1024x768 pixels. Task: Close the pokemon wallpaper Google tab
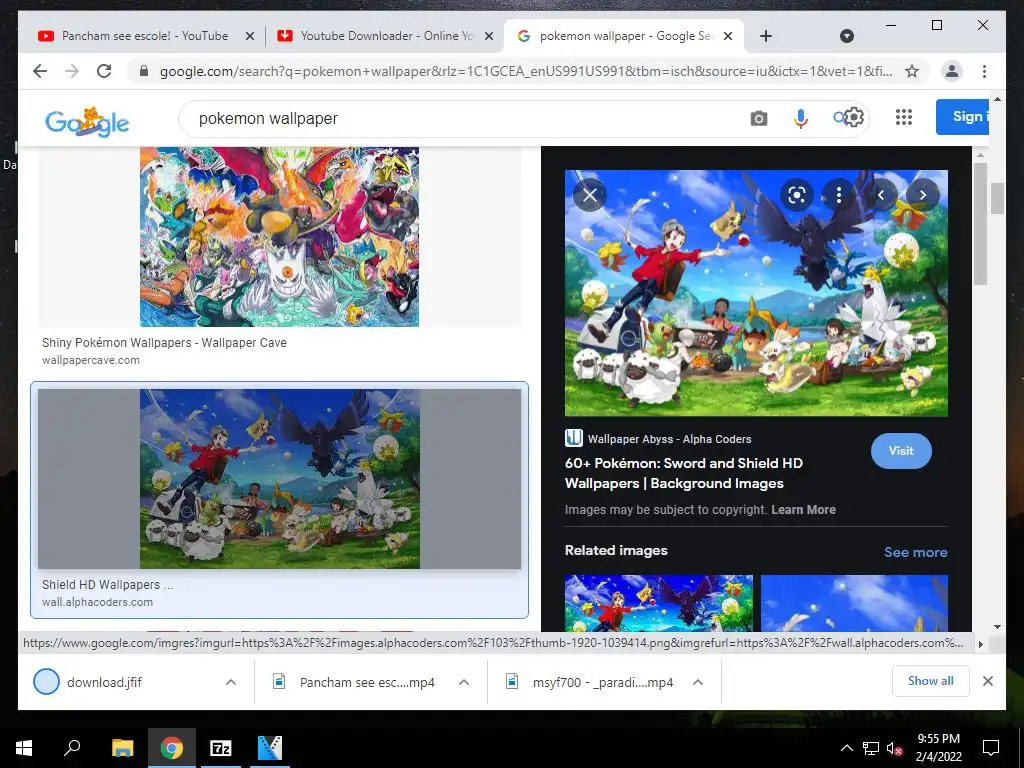point(728,37)
